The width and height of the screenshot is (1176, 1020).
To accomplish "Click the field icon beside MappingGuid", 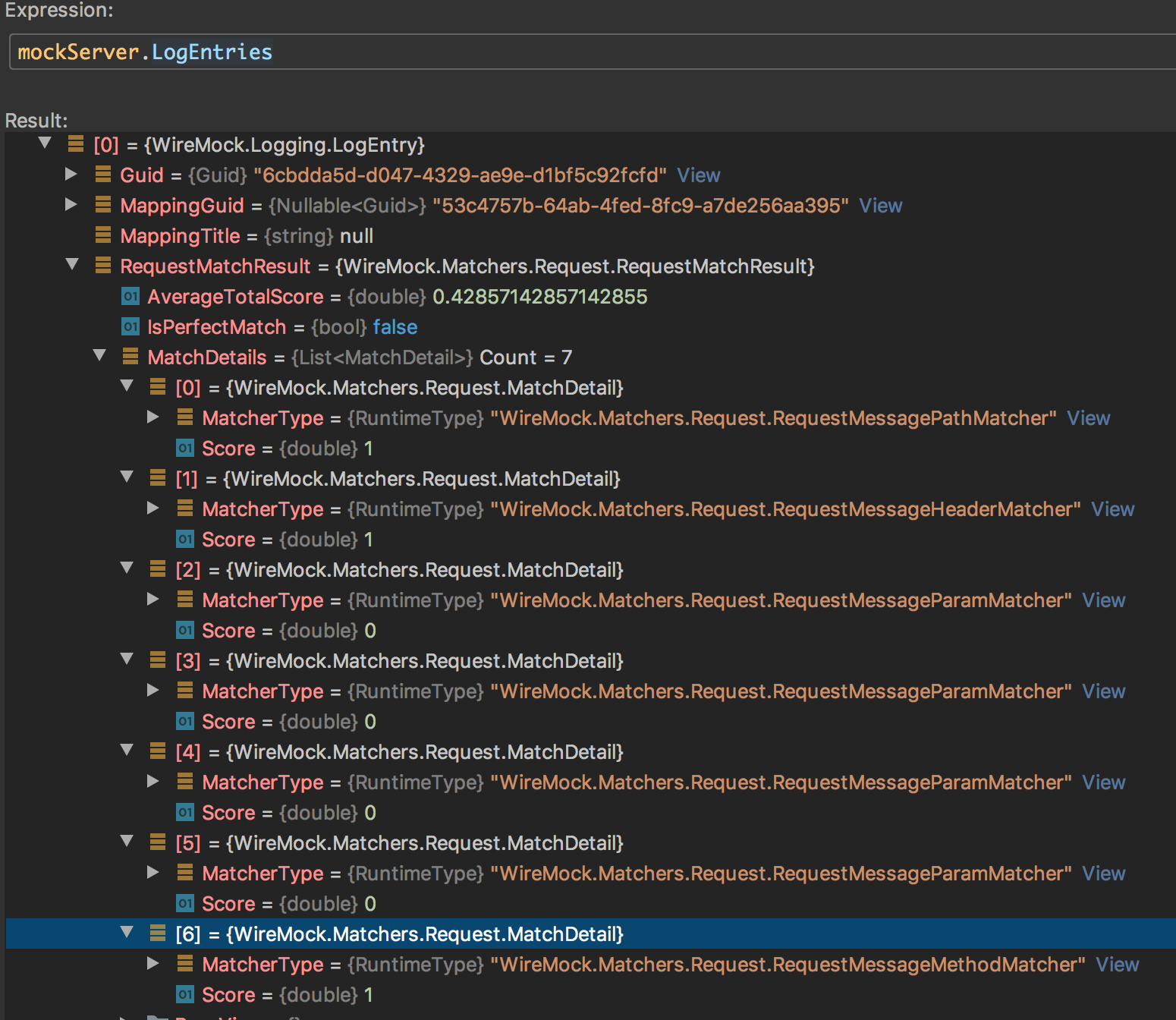I will pos(103,205).
